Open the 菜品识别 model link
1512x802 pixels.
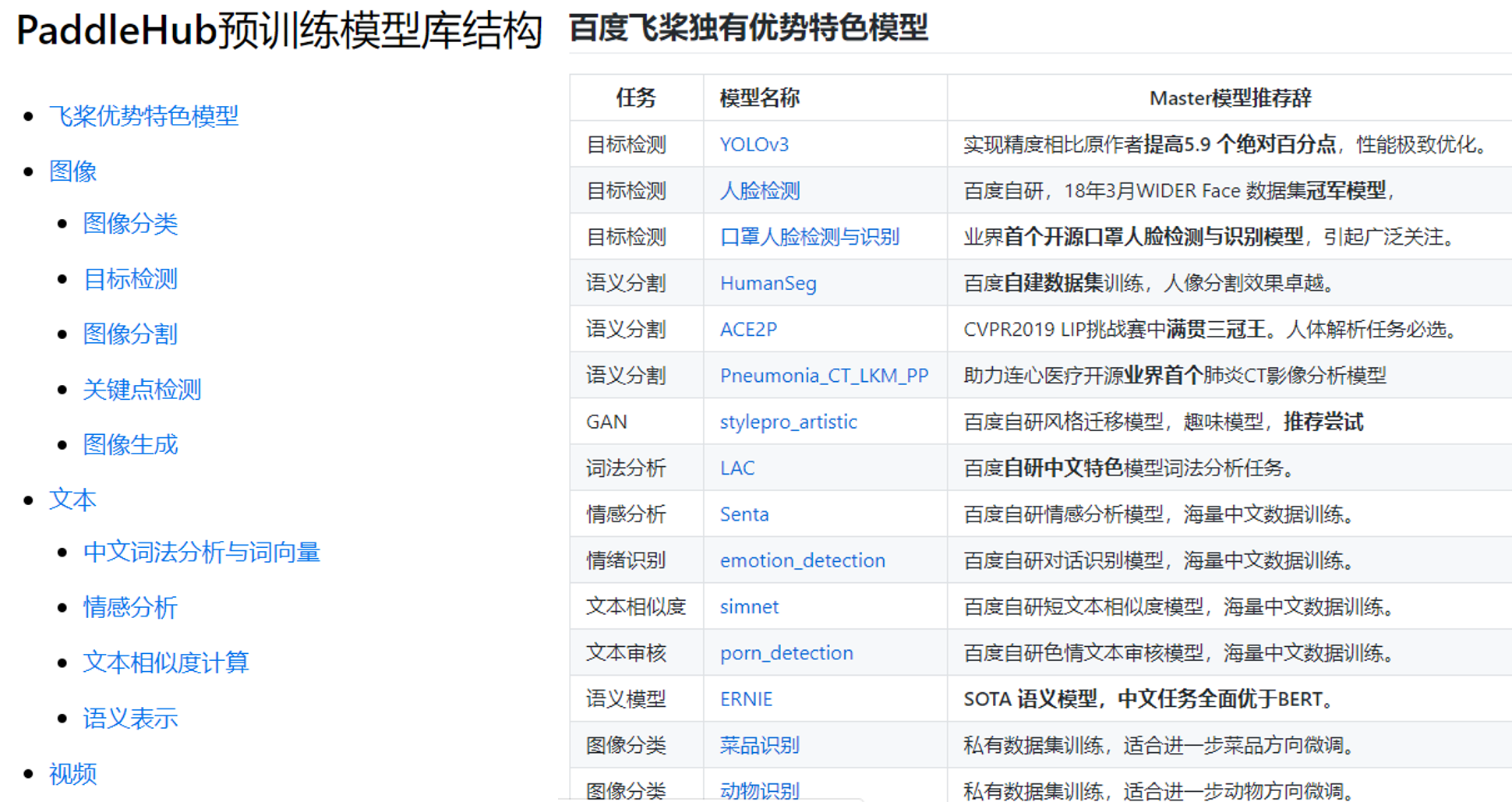click(x=759, y=745)
